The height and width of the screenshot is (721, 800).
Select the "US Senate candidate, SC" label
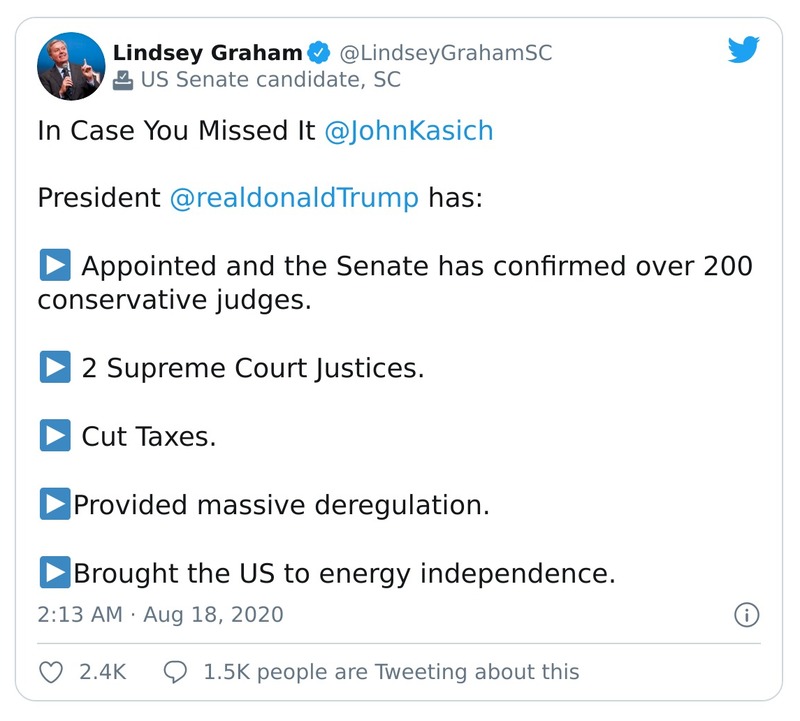[271, 81]
